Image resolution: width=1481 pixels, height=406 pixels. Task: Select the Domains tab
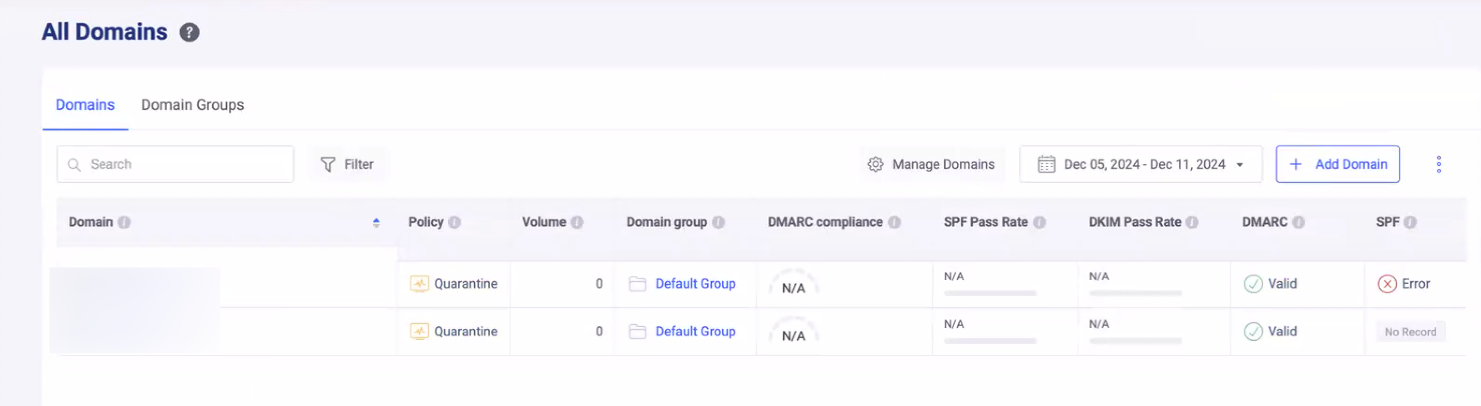(85, 105)
